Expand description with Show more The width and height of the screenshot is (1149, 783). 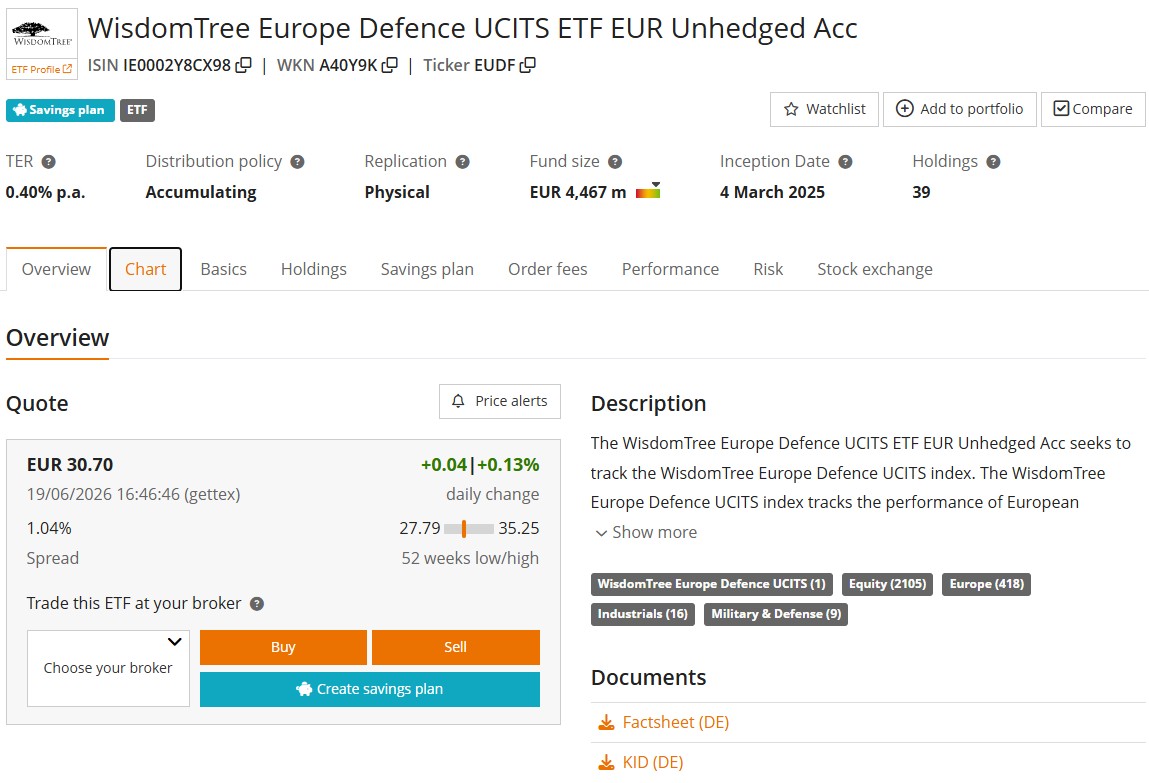pyautogui.click(x=646, y=532)
